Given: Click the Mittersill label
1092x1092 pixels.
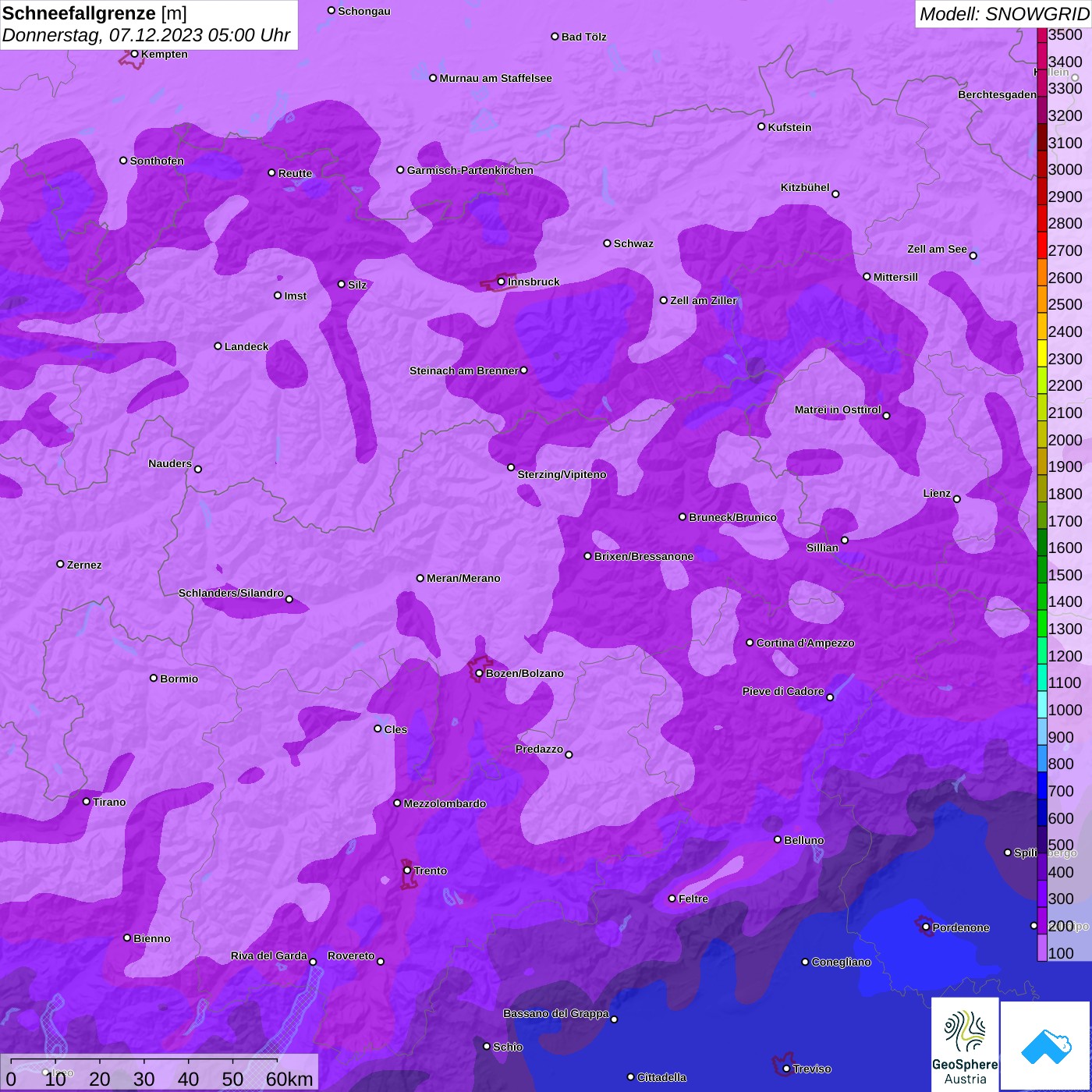Looking at the screenshot, I should (x=895, y=277).
